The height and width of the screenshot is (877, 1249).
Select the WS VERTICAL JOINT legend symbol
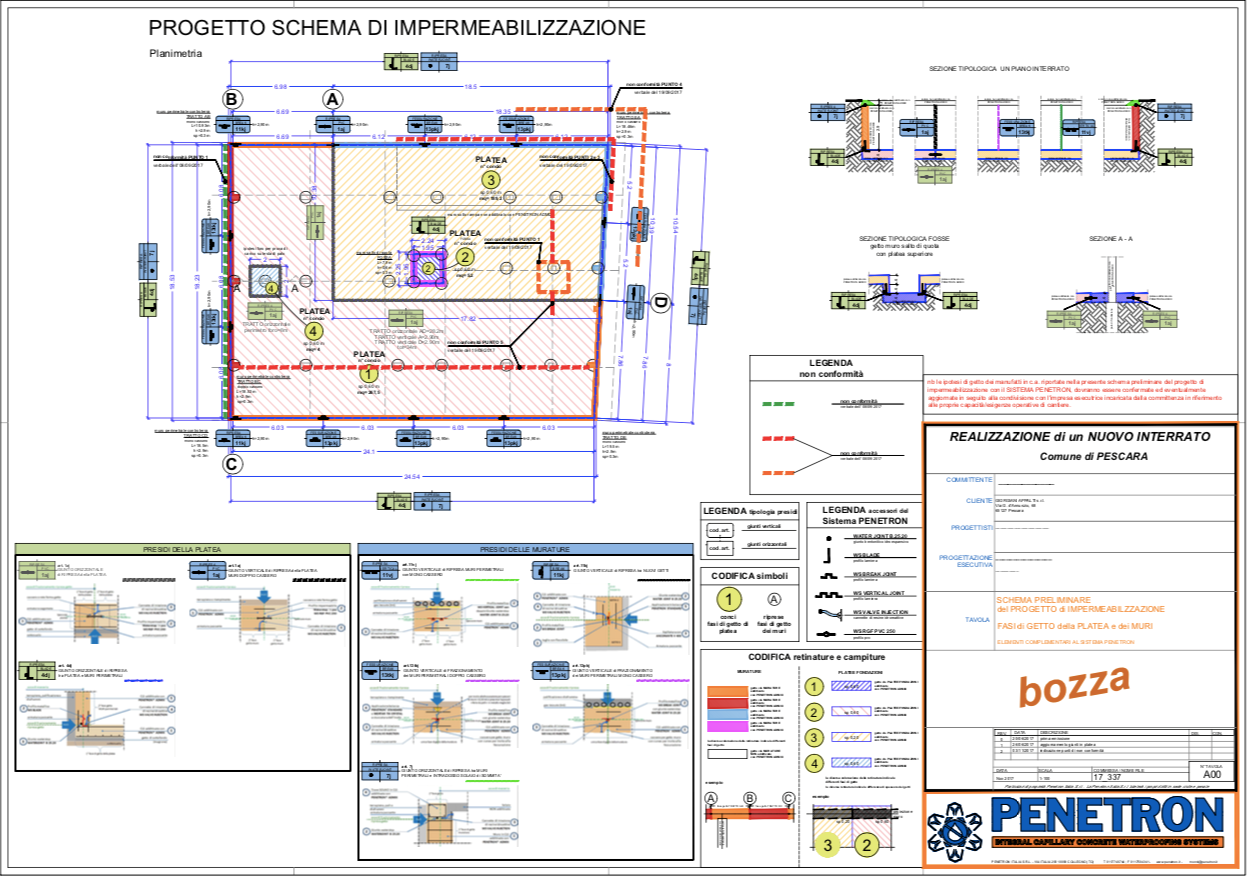827,594
